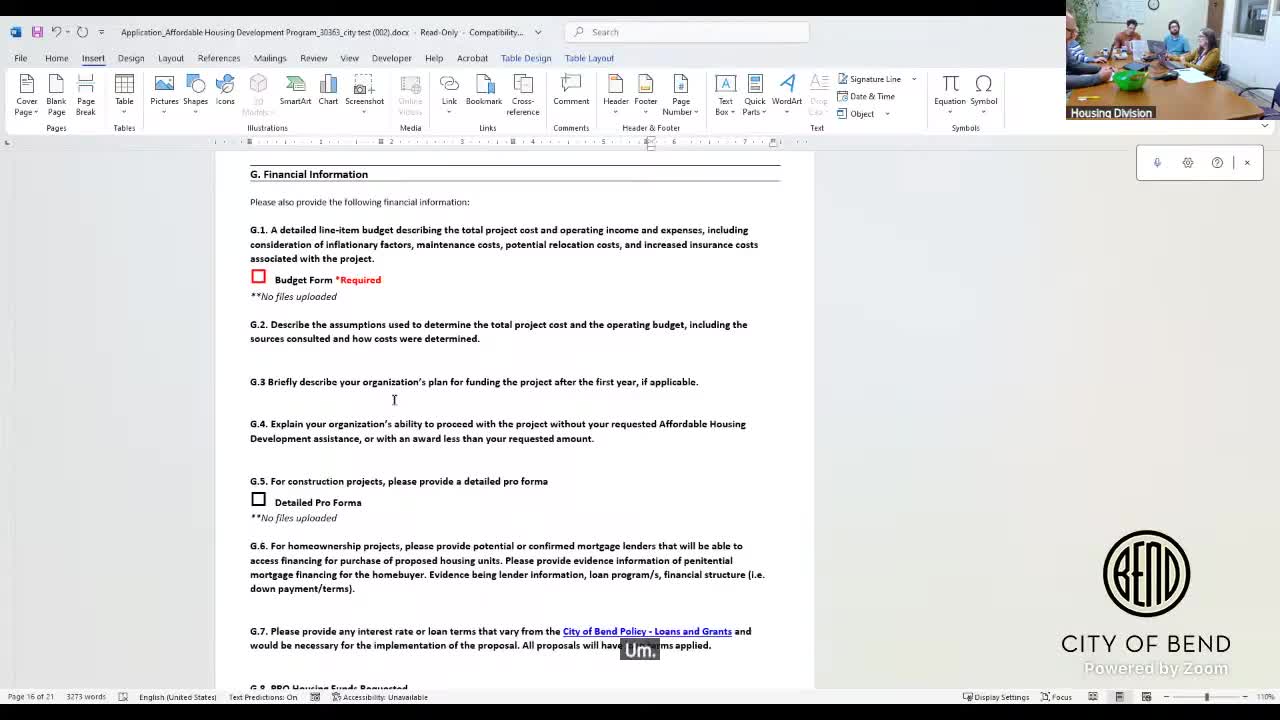The image size is (1280, 720).
Task: Click the Search box in title bar
Action: [x=687, y=32]
